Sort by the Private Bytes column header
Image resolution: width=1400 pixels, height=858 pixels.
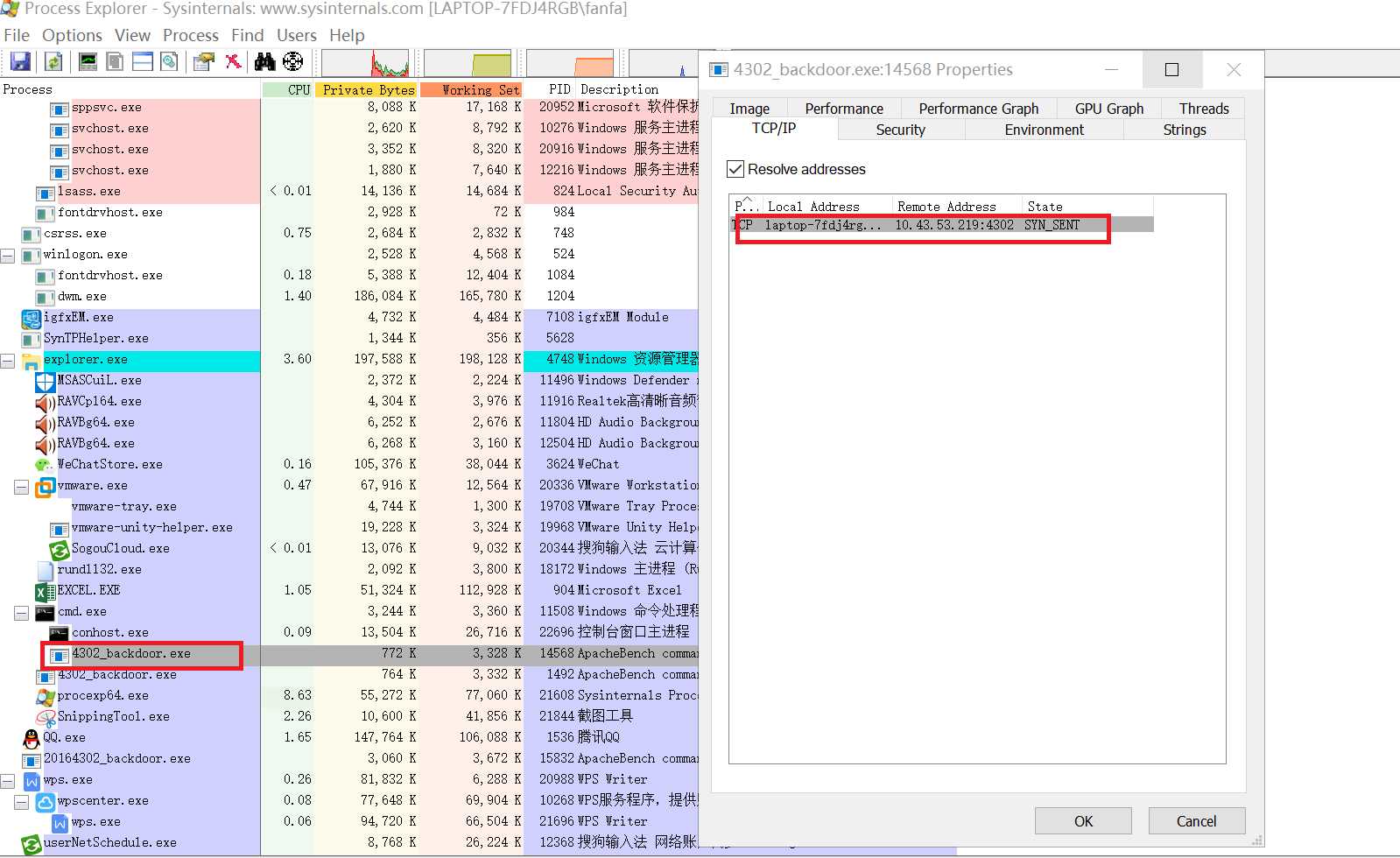point(366,89)
